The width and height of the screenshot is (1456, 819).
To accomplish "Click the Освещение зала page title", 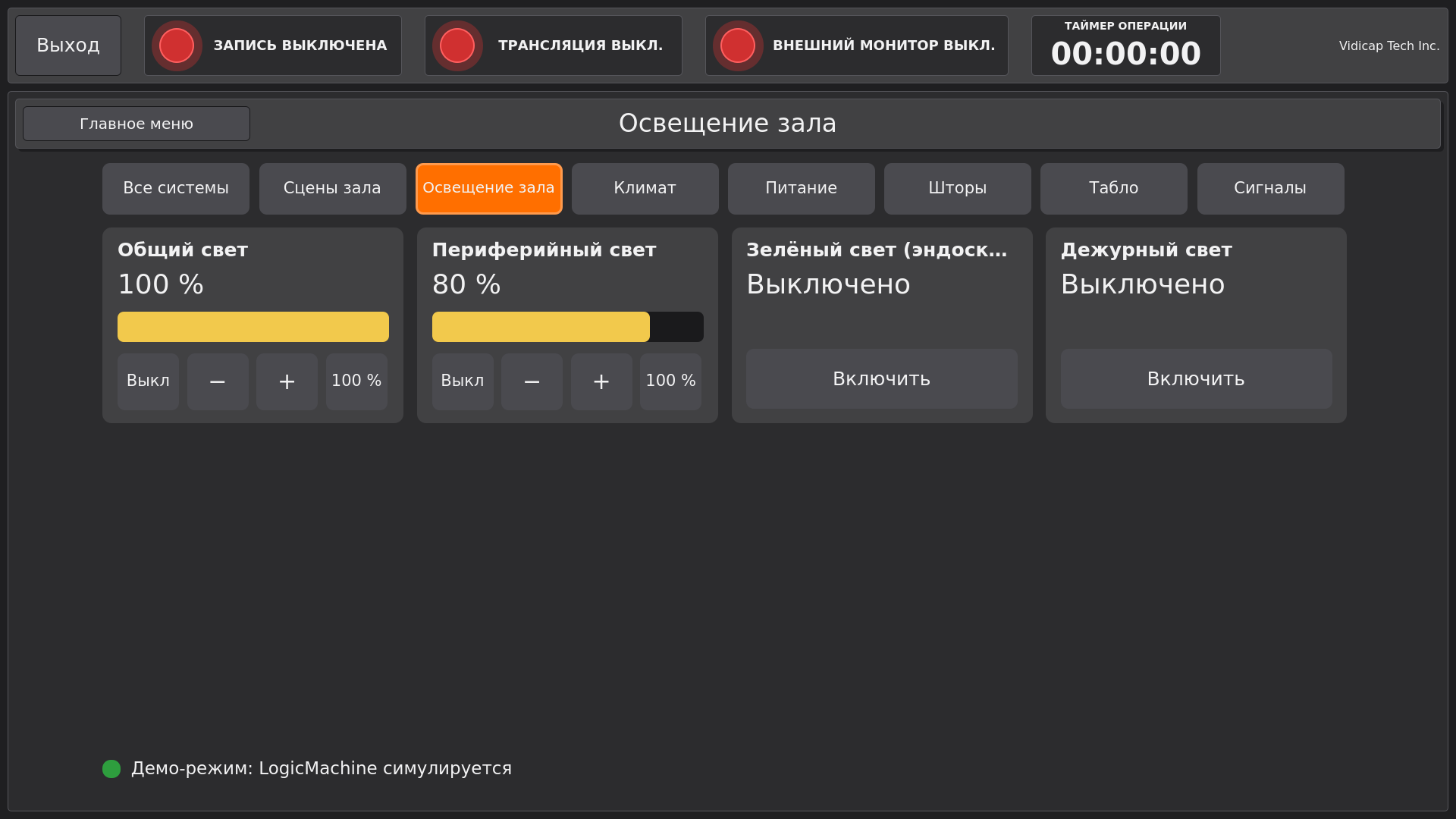I will pos(728,124).
